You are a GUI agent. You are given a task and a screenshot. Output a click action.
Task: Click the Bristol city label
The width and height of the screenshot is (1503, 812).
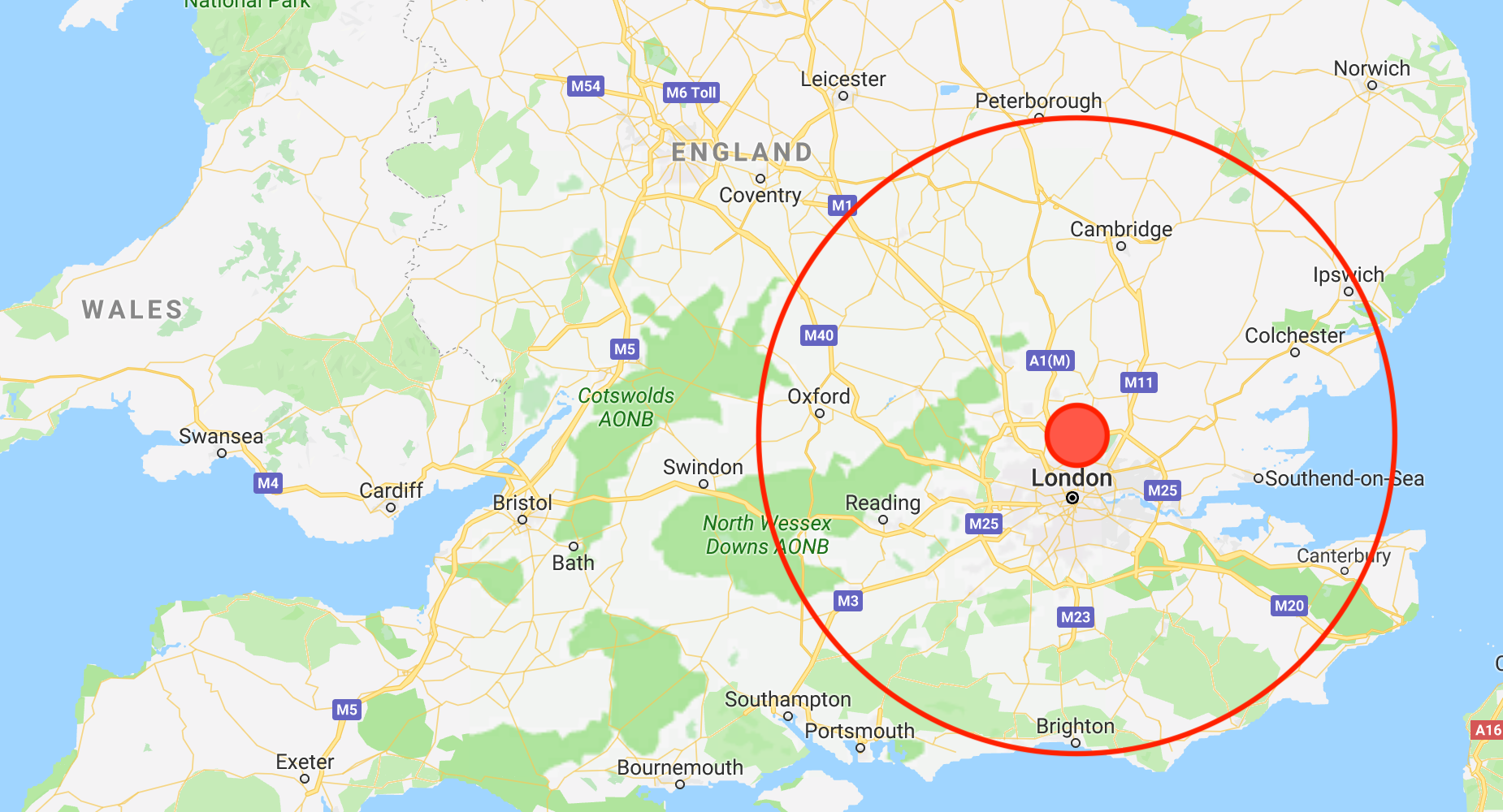pos(522,503)
